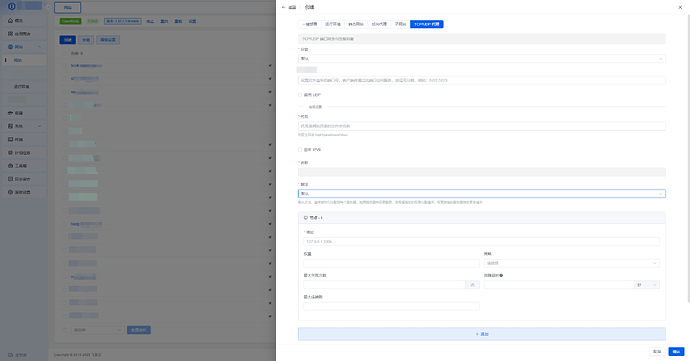Click the OpenResty Restart link
The height and width of the screenshot is (361, 690).
pos(164,21)
